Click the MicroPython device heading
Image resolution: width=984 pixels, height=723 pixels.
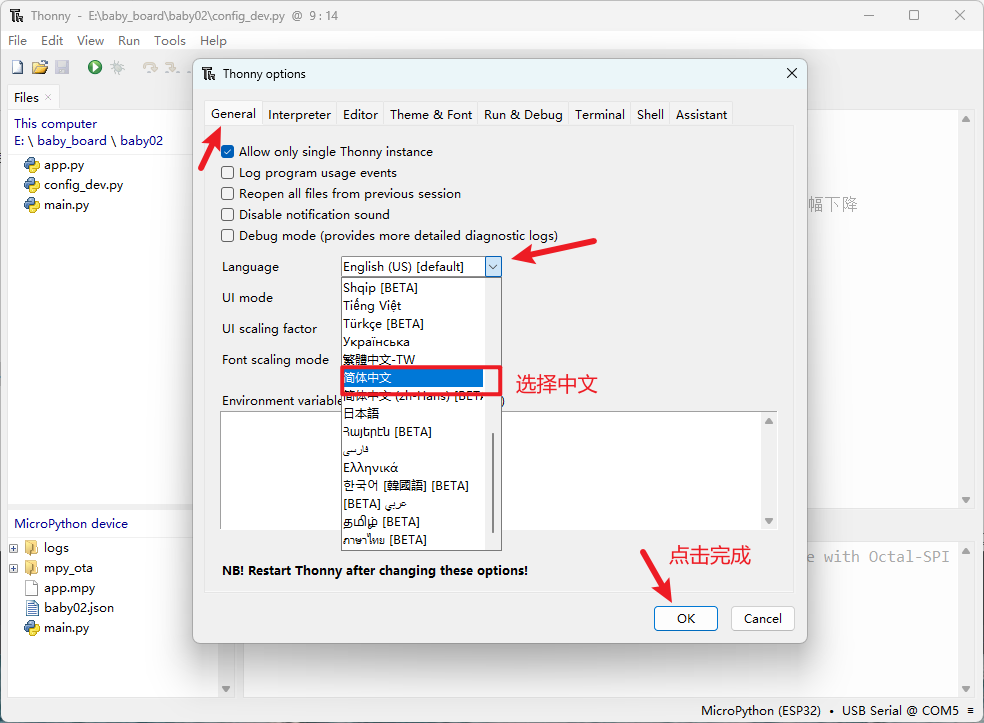pyautogui.click(x=71, y=524)
